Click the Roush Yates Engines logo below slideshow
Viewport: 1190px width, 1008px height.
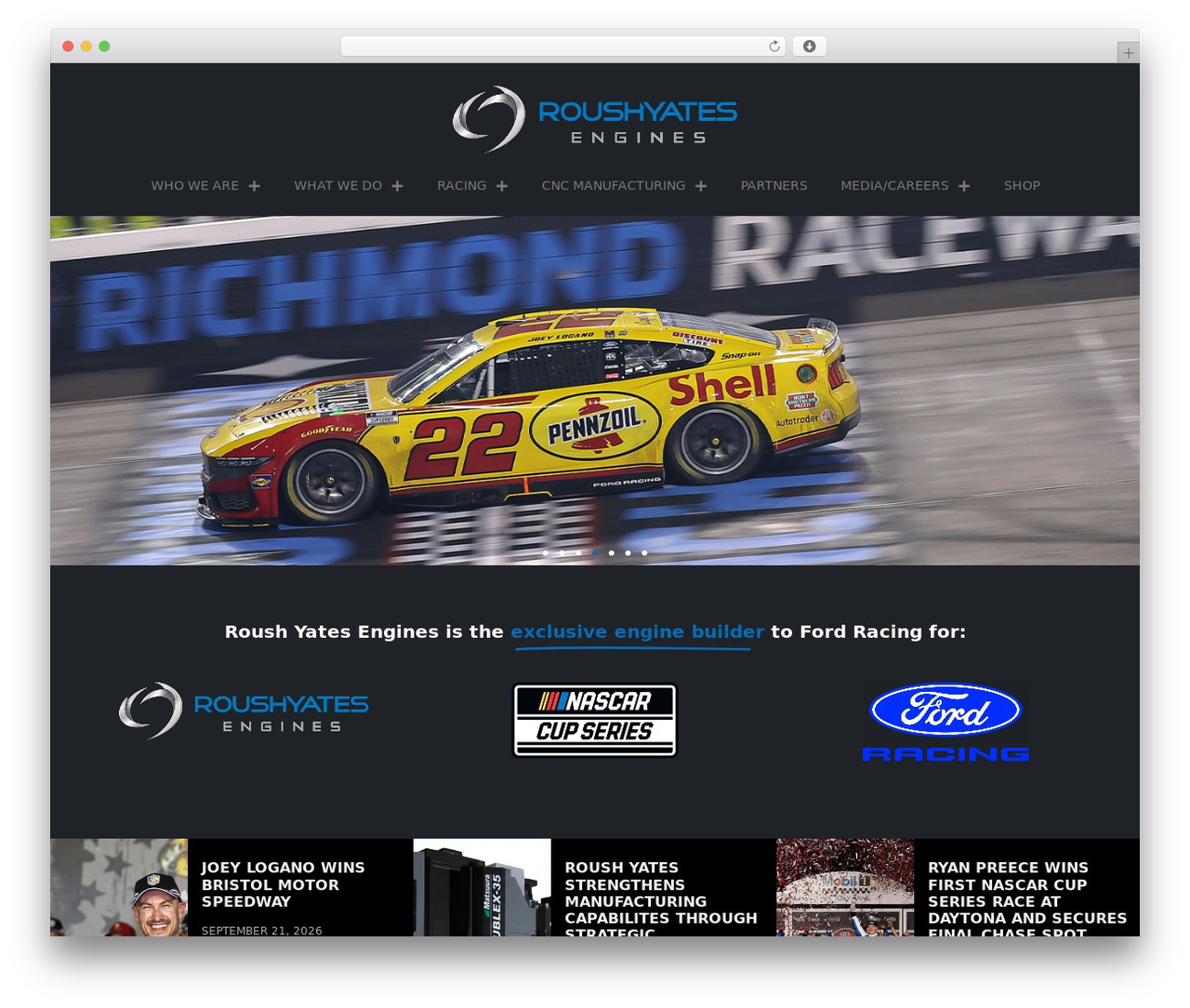(244, 711)
